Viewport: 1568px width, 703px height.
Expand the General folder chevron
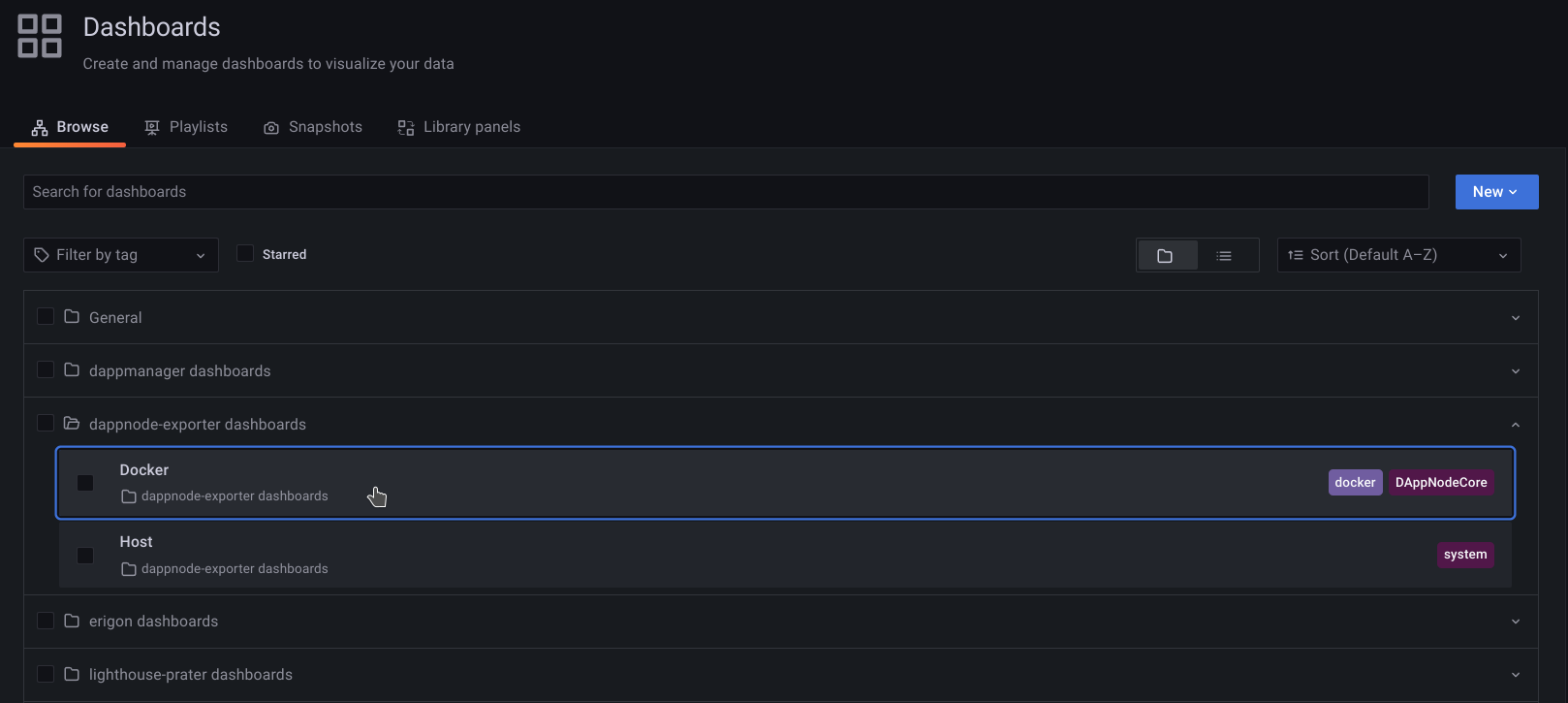[x=1516, y=318]
